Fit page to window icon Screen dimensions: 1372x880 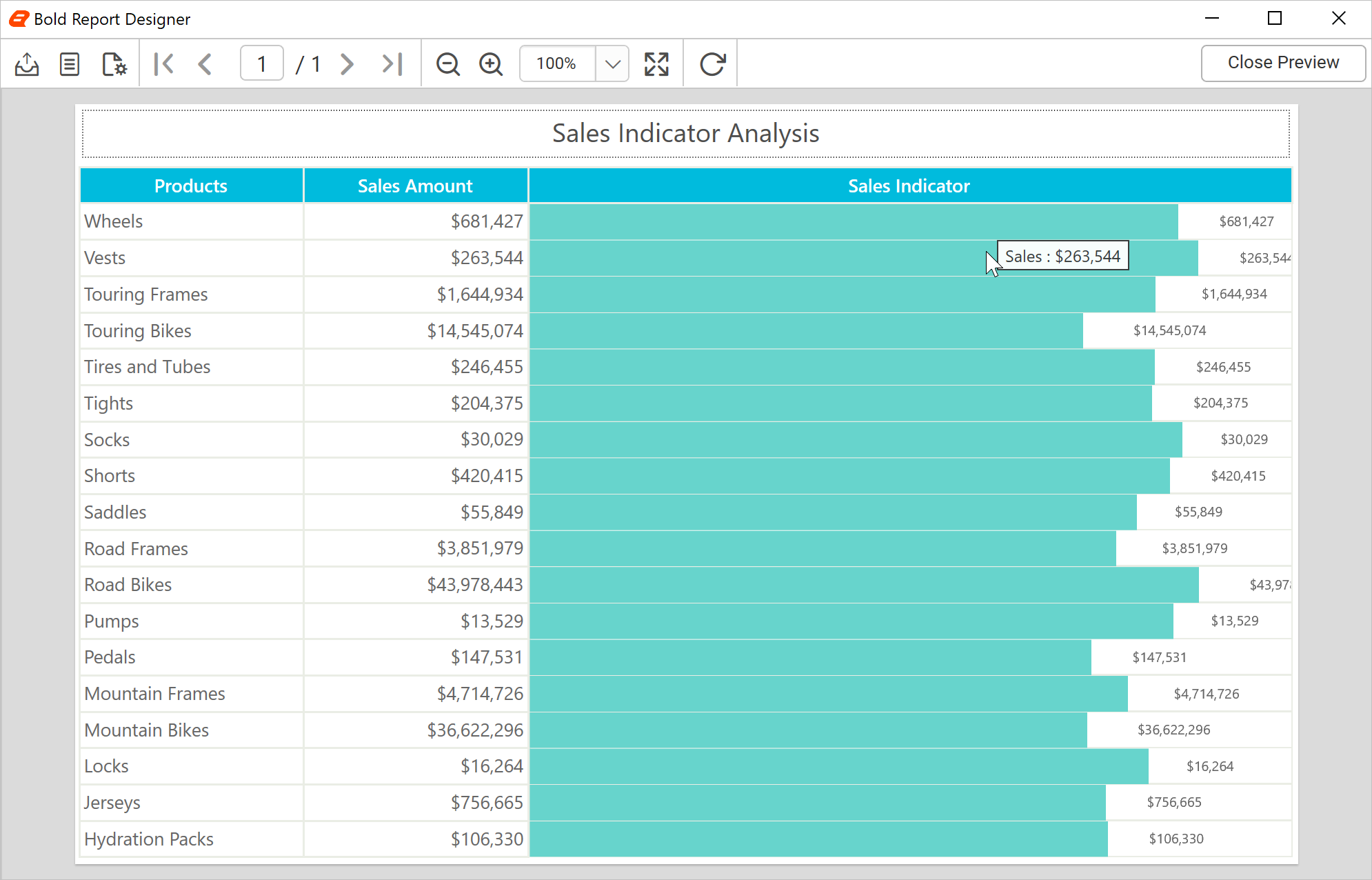656,64
